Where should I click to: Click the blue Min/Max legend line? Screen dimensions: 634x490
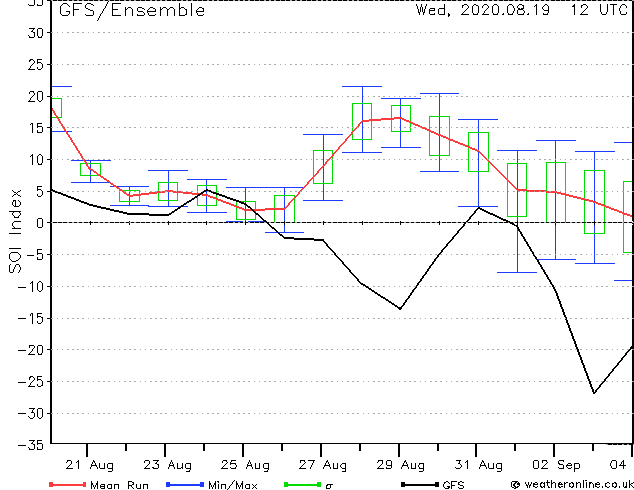click(x=185, y=484)
